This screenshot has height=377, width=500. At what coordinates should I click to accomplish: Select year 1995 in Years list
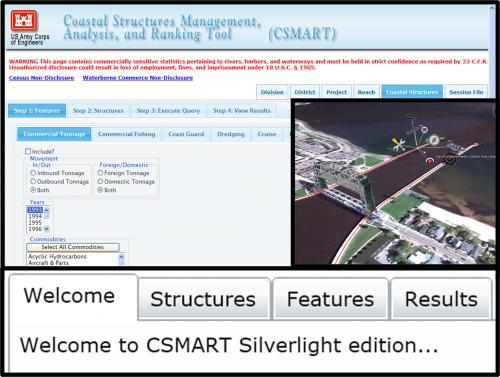(x=35, y=223)
